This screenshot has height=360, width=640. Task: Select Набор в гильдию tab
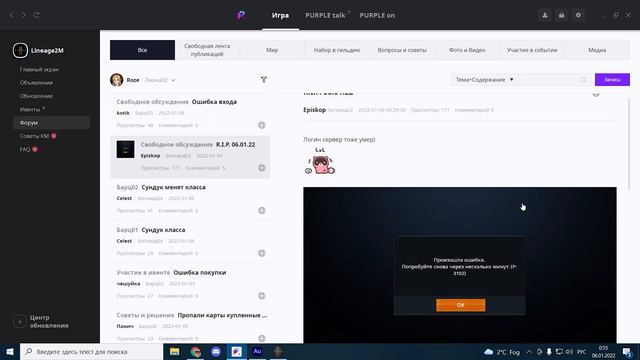[x=337, y=50]
